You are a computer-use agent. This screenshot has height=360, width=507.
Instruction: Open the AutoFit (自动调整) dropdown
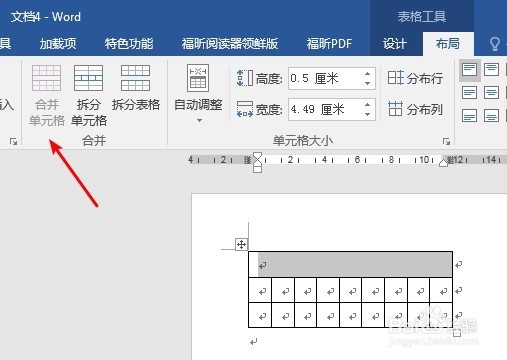coord(198,93)
